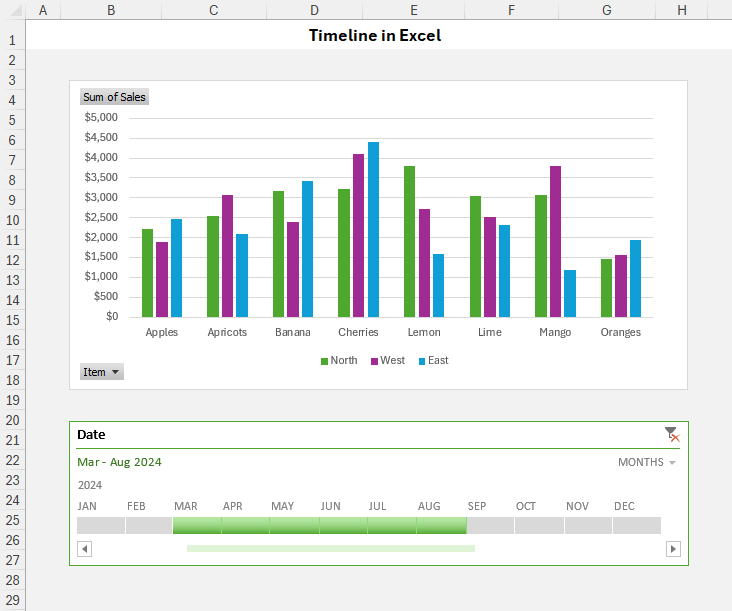Select column B header
This screenshot has height=611, width=732.
tap(111, 10)
